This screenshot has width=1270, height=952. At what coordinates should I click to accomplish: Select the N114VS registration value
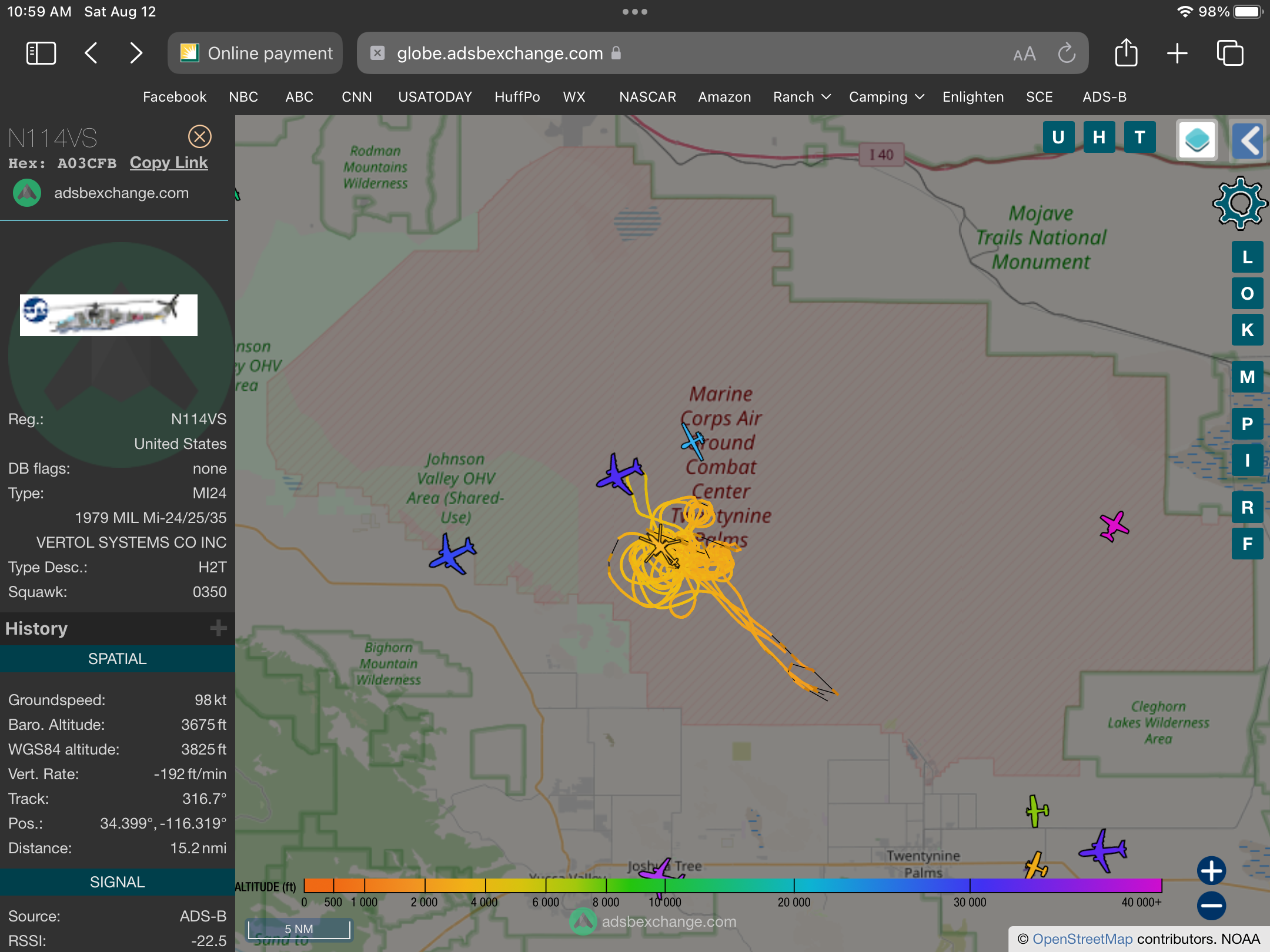point(199,419)
